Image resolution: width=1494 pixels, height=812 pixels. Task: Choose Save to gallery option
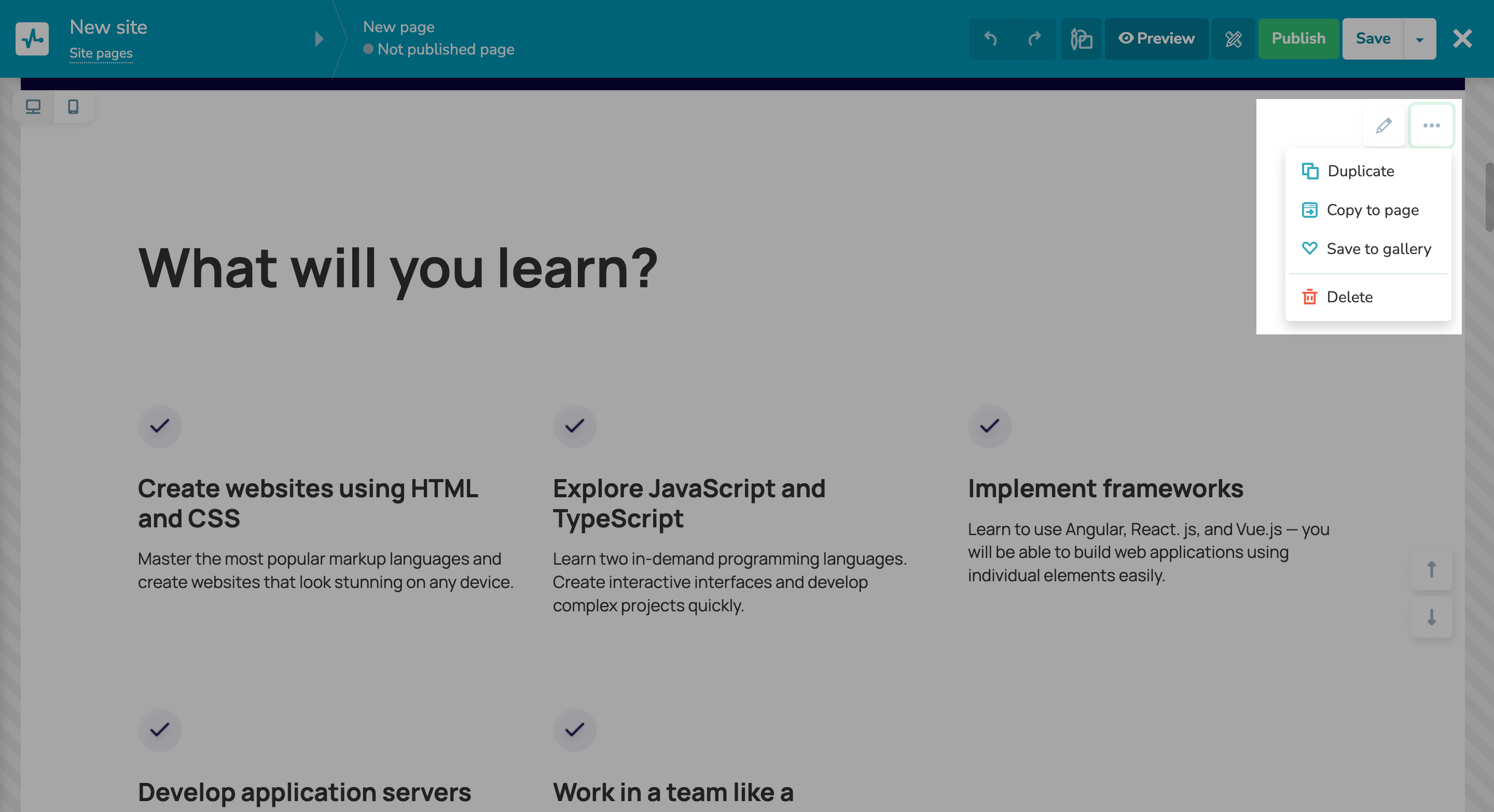coord(1378,249)
